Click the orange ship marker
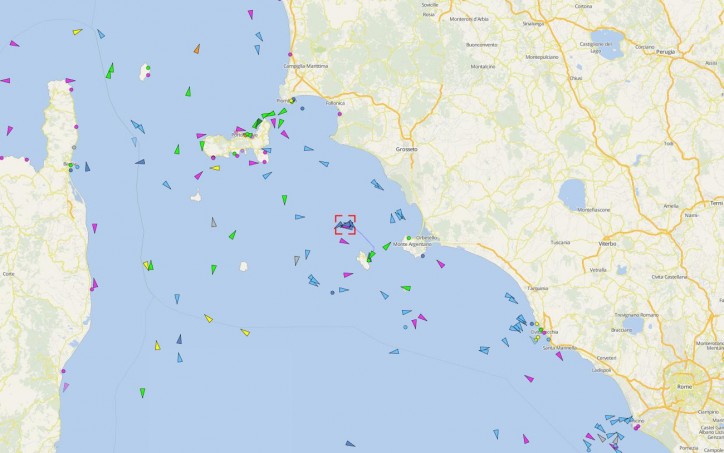724x453 pixels. (197, 48)
